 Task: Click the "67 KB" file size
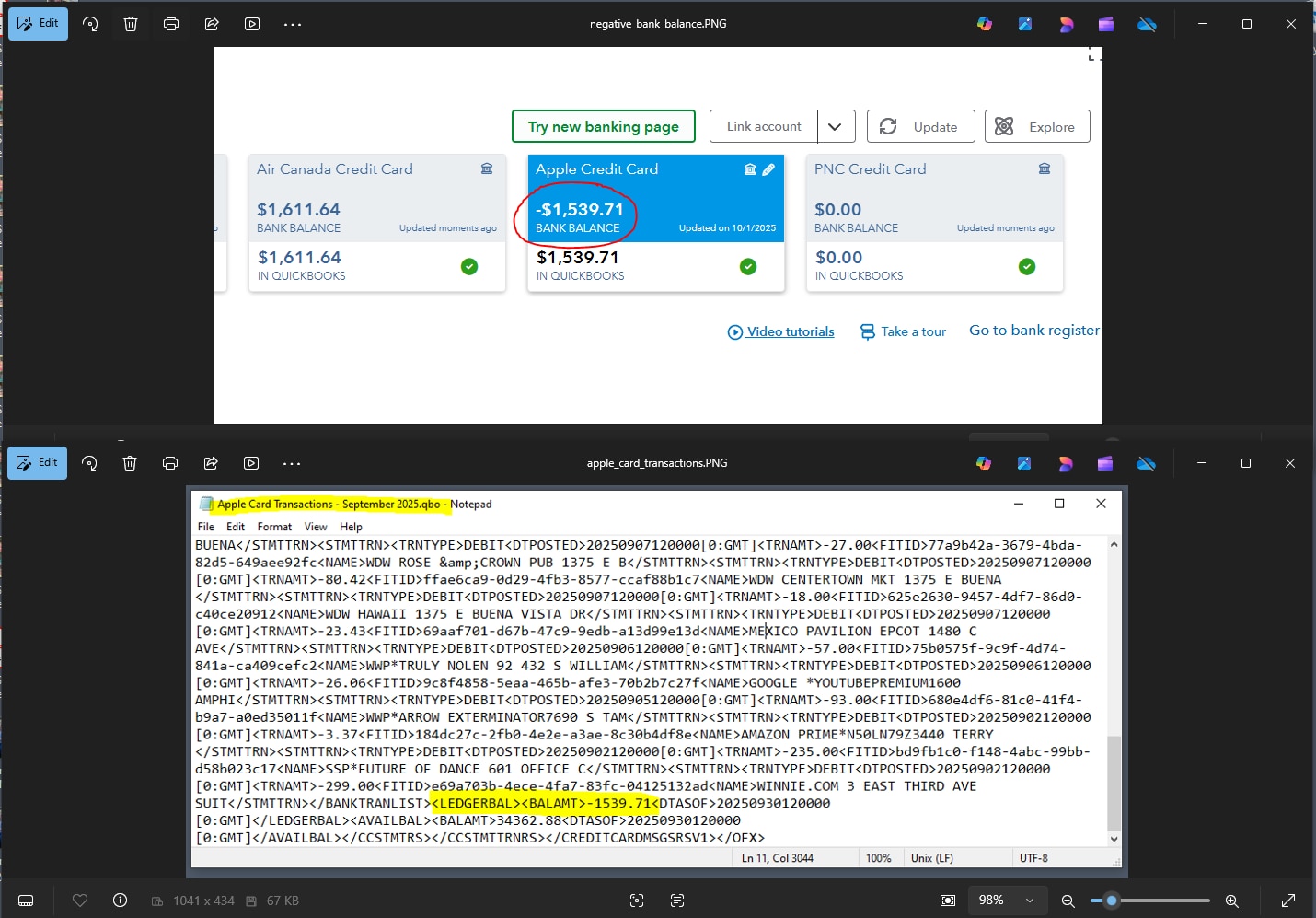pos(283,901)
